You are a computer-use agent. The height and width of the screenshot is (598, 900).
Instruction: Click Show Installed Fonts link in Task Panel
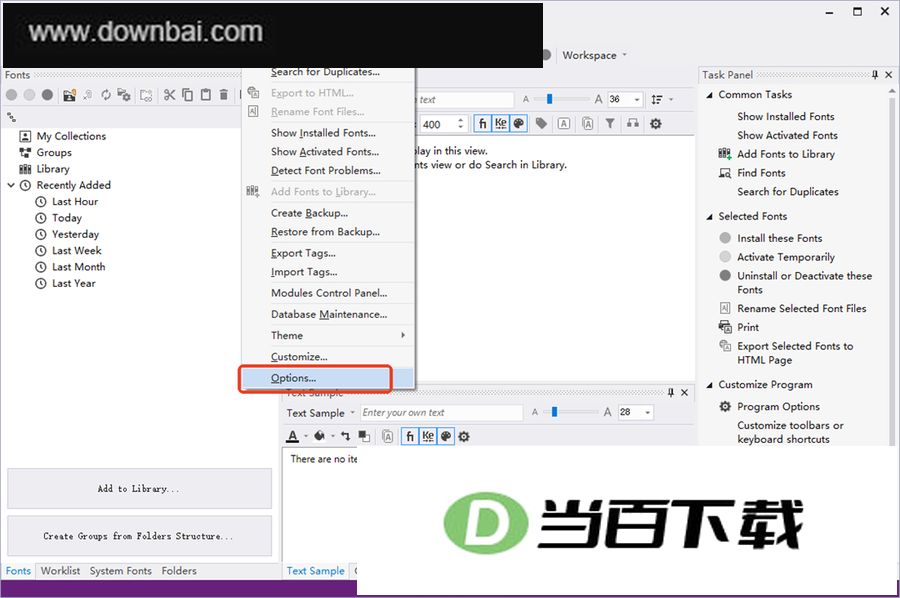(785, 117)
